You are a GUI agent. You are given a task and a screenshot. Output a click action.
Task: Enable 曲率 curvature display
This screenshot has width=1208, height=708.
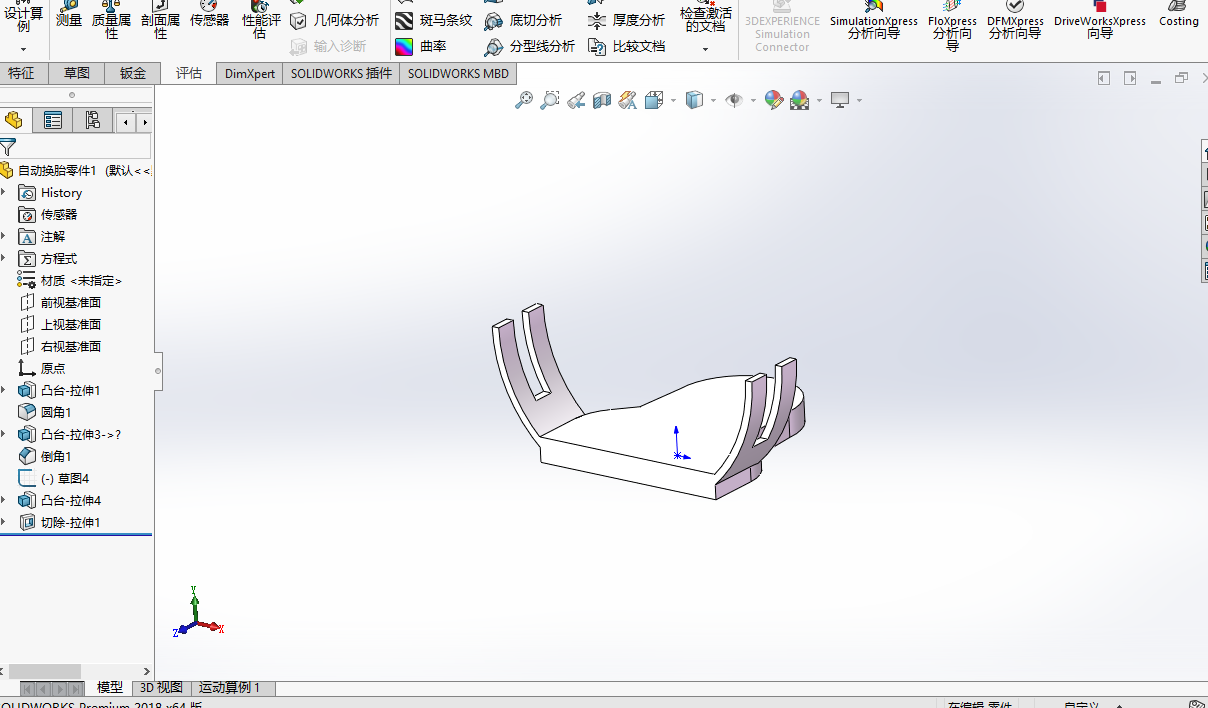421,46
